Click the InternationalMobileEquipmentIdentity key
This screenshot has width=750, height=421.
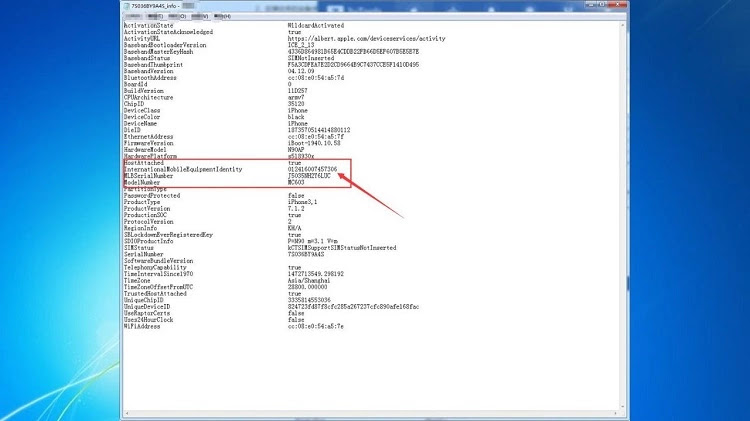click(183, 169)
